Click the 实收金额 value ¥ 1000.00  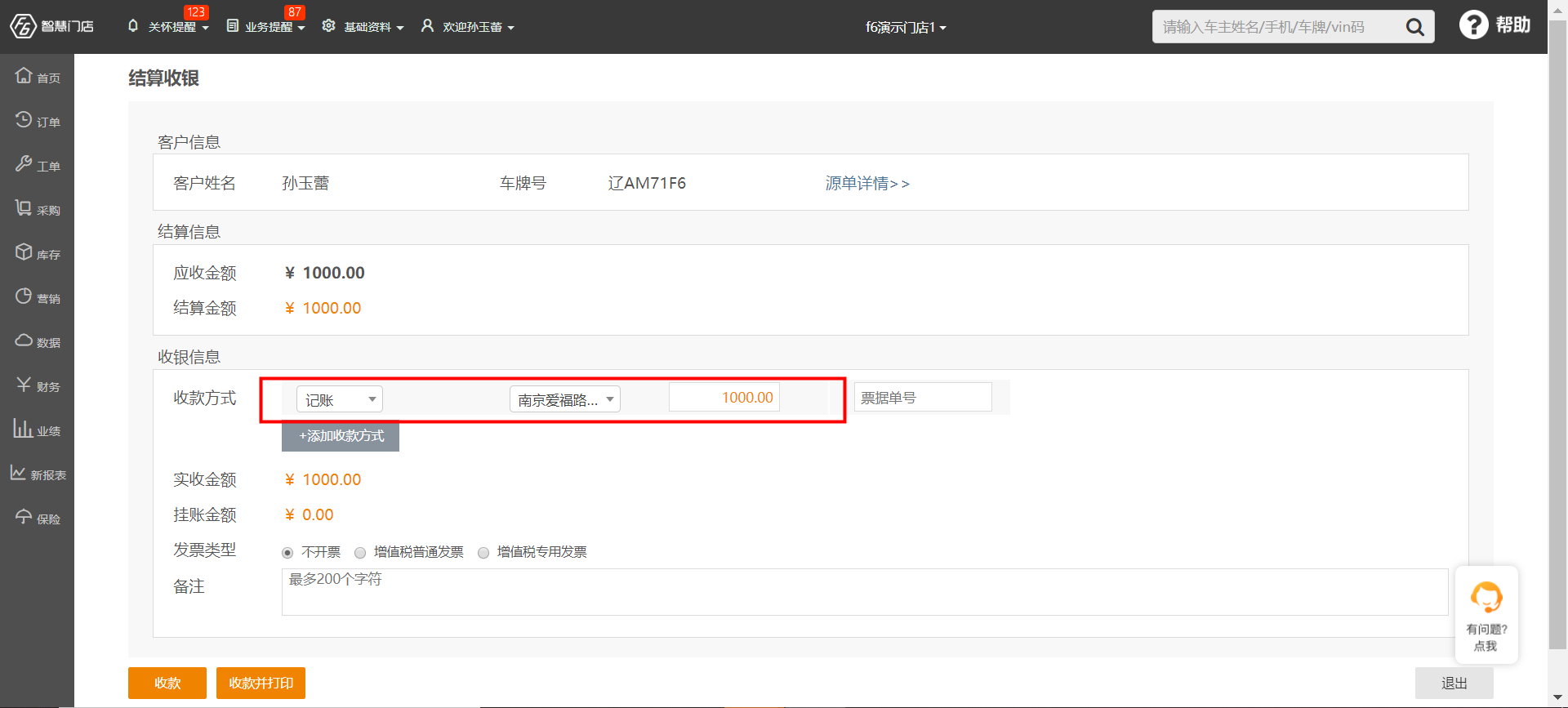[x=323, y=479]
